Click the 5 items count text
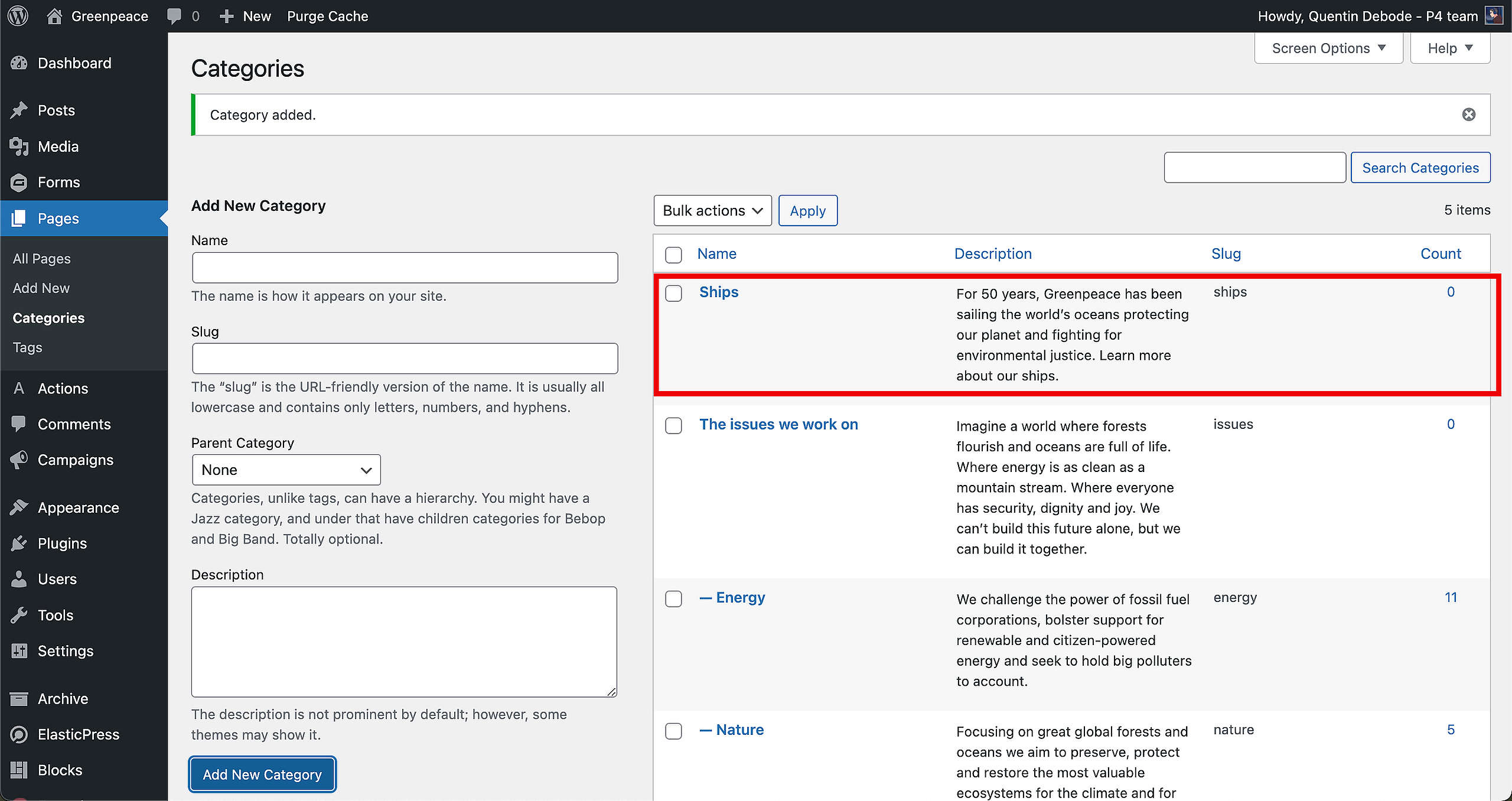Viewport: 1512px width, 801px height. tap(1467, 210)
